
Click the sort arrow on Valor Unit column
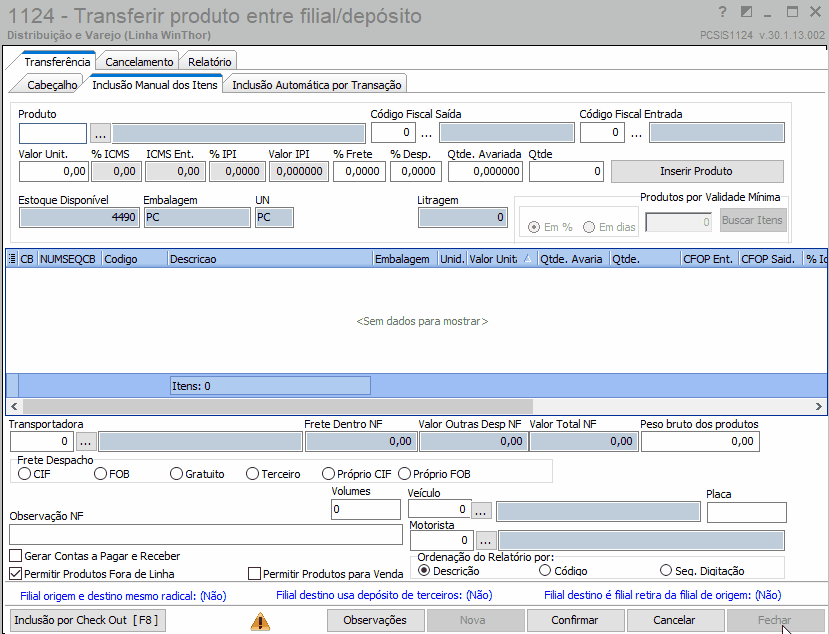click(x=527, y=259)
